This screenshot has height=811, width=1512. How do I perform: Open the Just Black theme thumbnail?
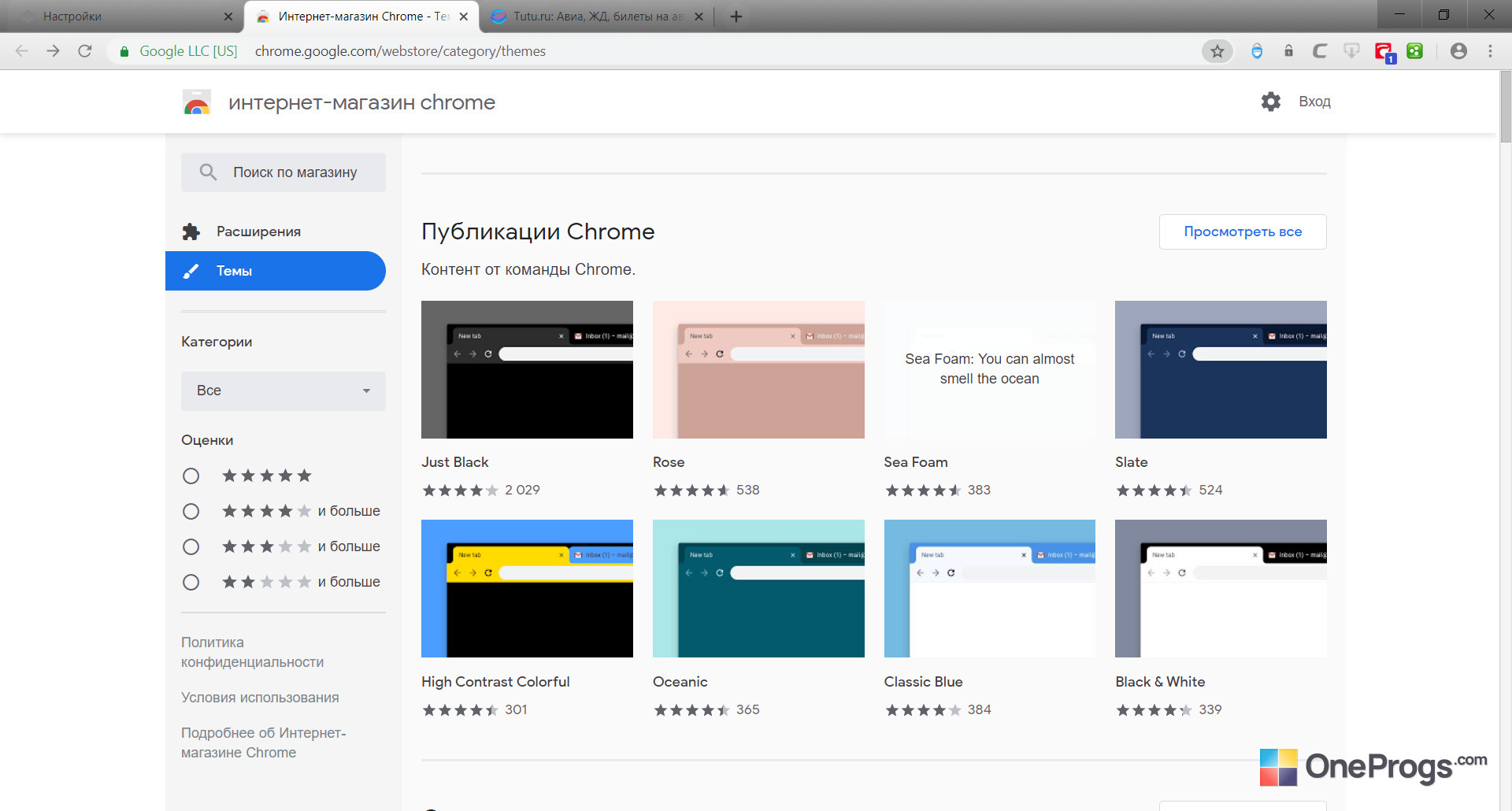(x=527, y=369)
